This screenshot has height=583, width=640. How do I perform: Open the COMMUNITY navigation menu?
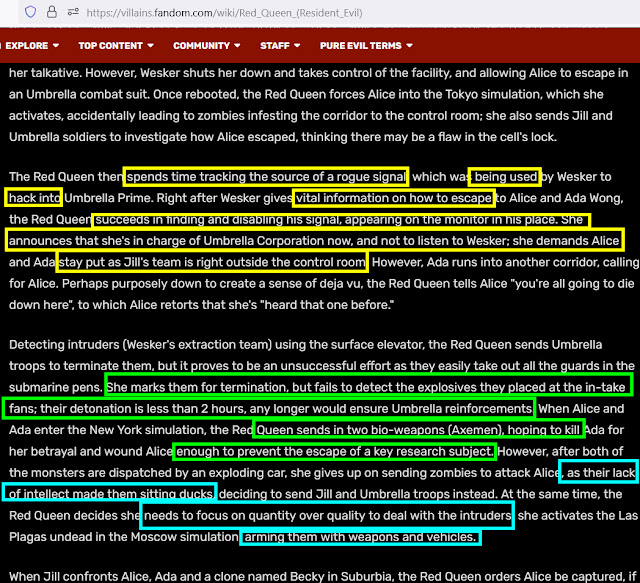[207, 46]
